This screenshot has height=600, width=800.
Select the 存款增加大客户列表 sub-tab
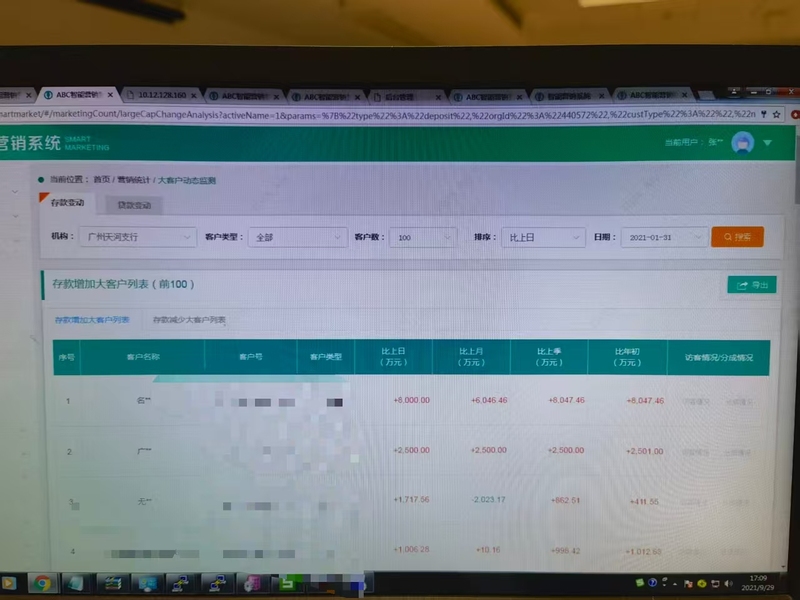click(x=92, y=320)
